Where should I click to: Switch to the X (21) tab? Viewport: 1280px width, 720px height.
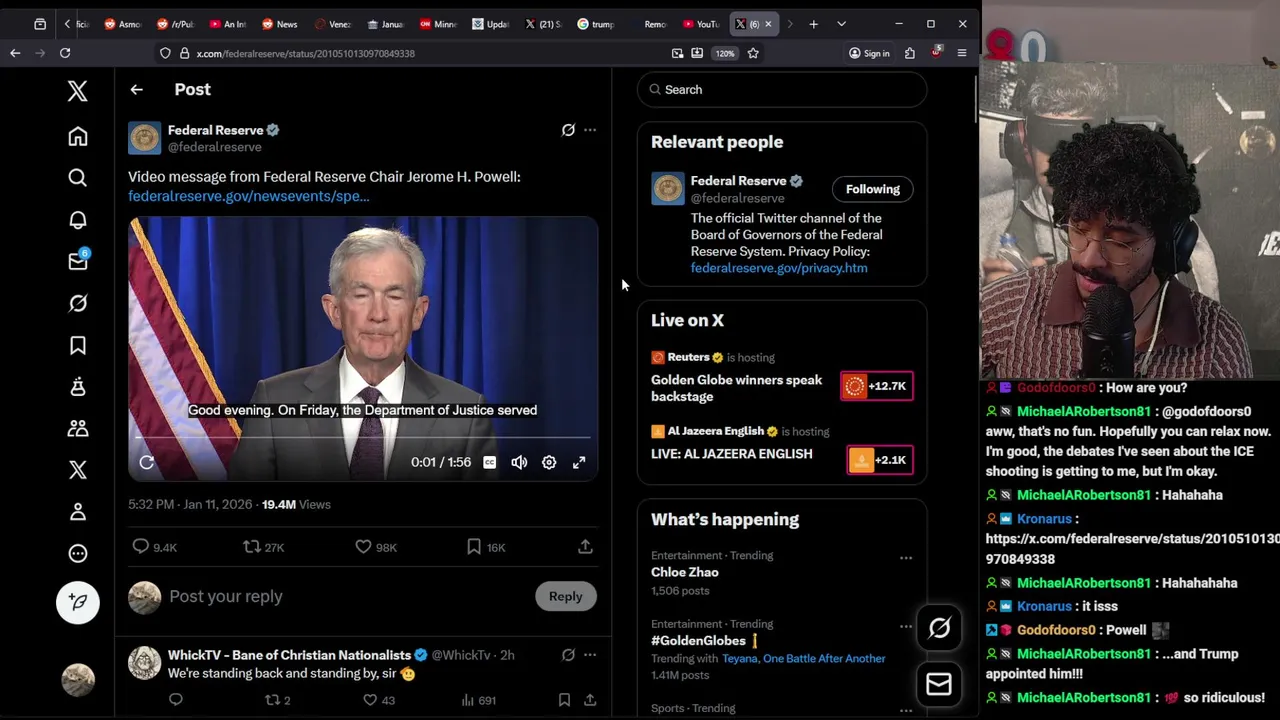point(543,24)
